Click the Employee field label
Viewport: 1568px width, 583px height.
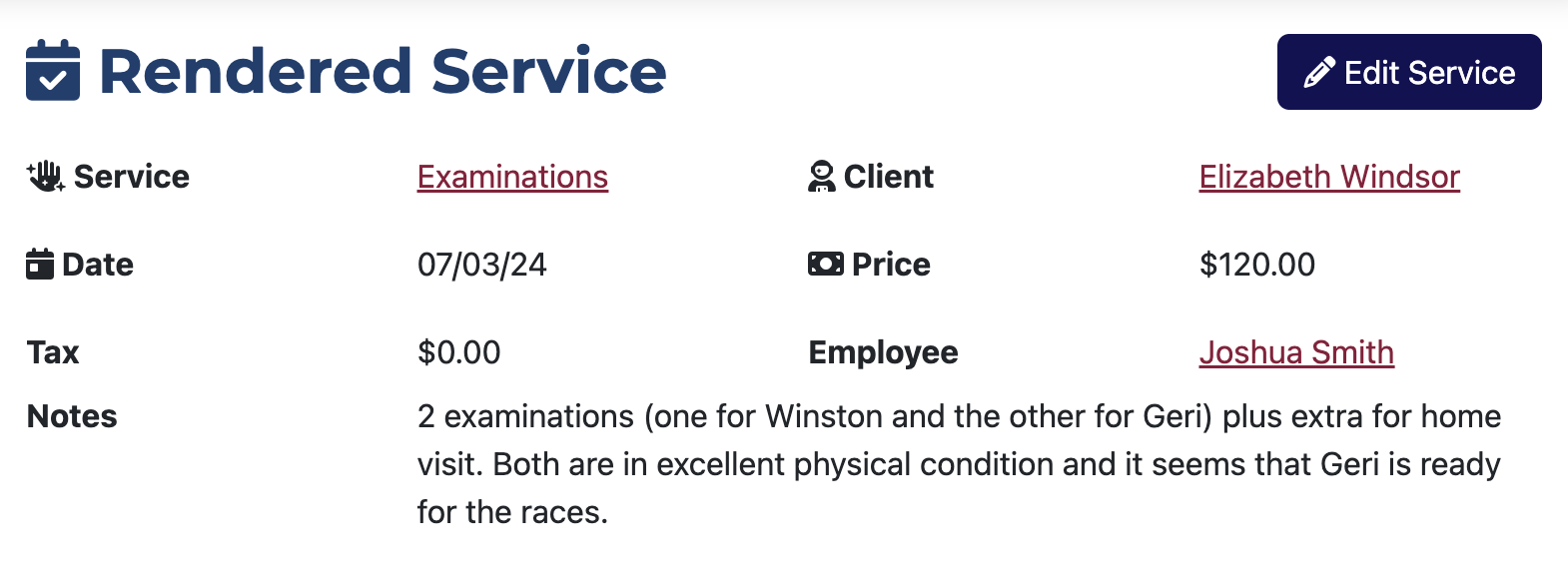point(883,352)
